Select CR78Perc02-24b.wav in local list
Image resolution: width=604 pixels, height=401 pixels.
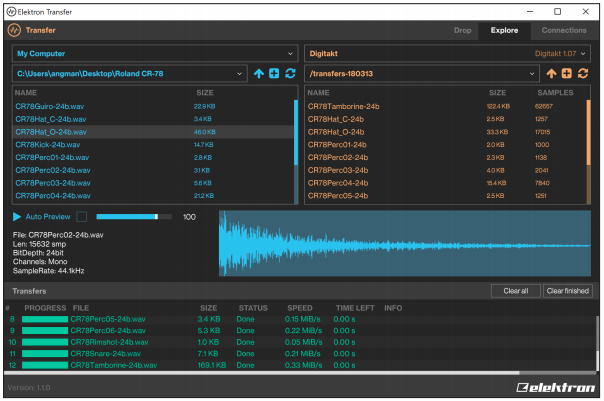(153, 170)
